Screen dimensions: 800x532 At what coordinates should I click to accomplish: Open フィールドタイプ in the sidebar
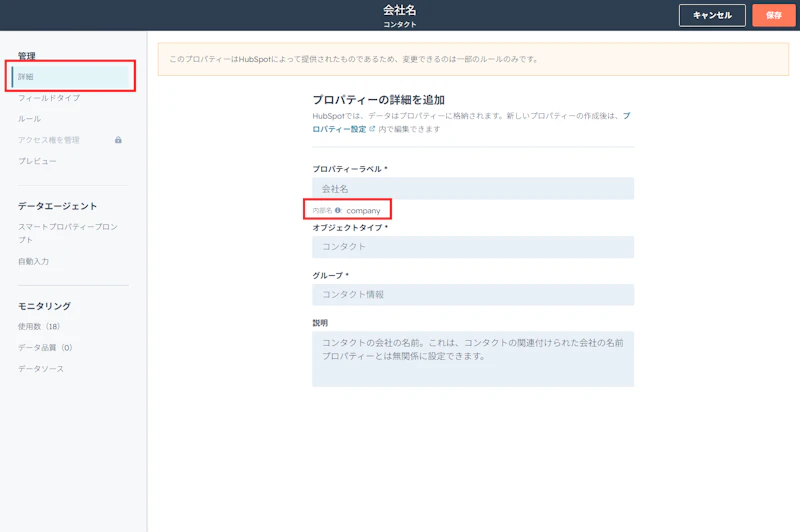coord(49,98)
